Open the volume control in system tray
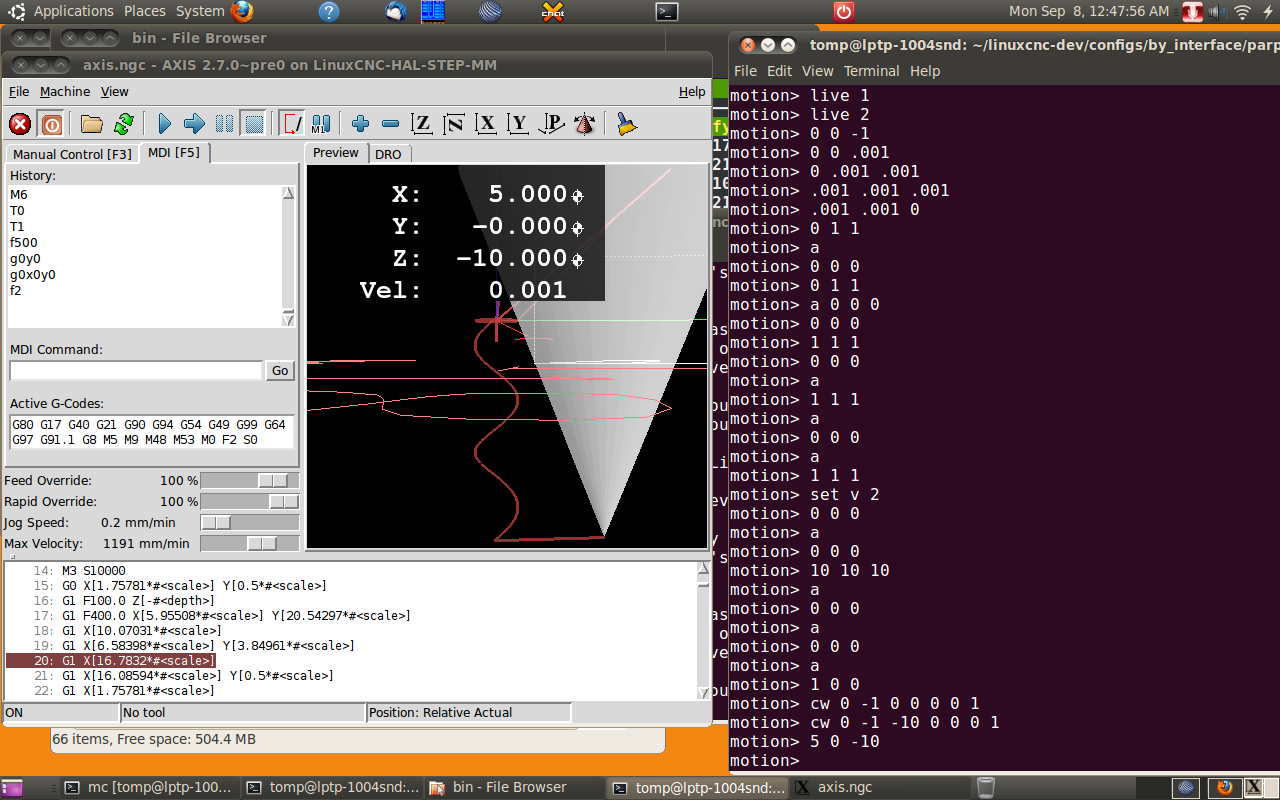The image size is (1280, 800). point(1217,12)
